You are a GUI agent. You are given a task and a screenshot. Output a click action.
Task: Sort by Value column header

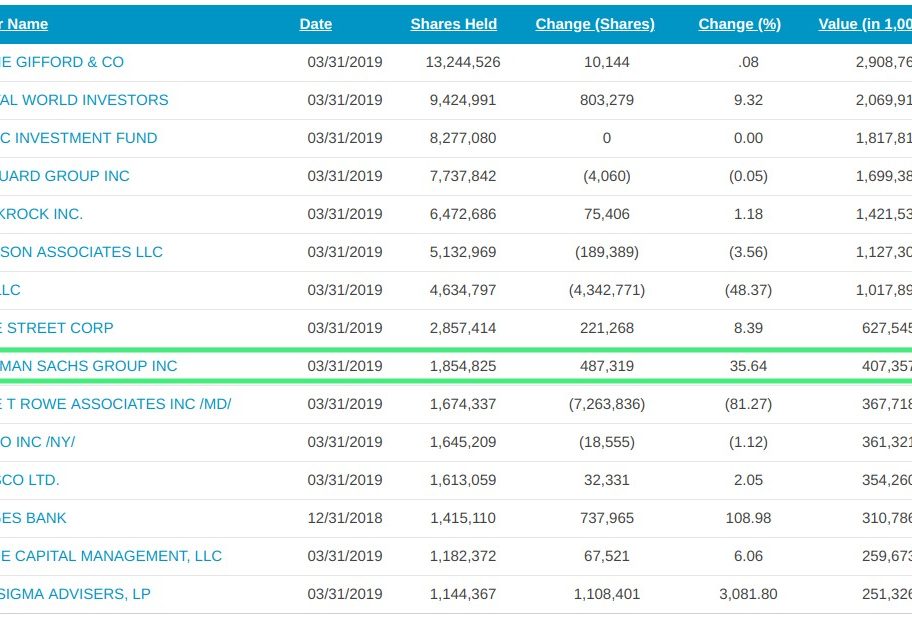[865, 24]
